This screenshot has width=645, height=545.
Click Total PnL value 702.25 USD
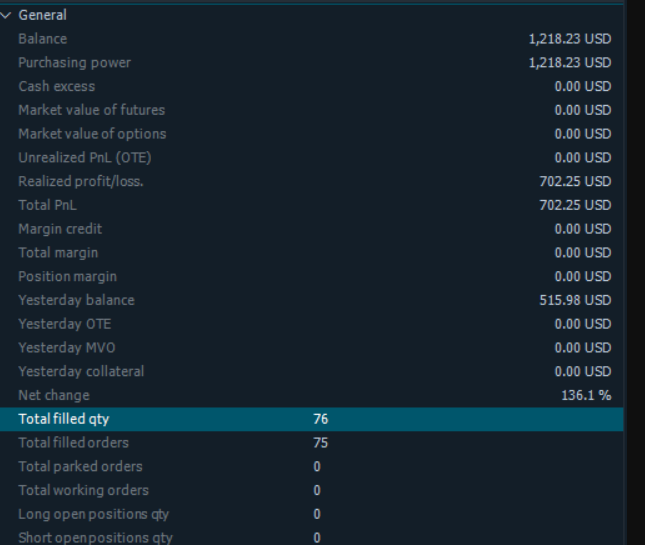coord(575,205)
